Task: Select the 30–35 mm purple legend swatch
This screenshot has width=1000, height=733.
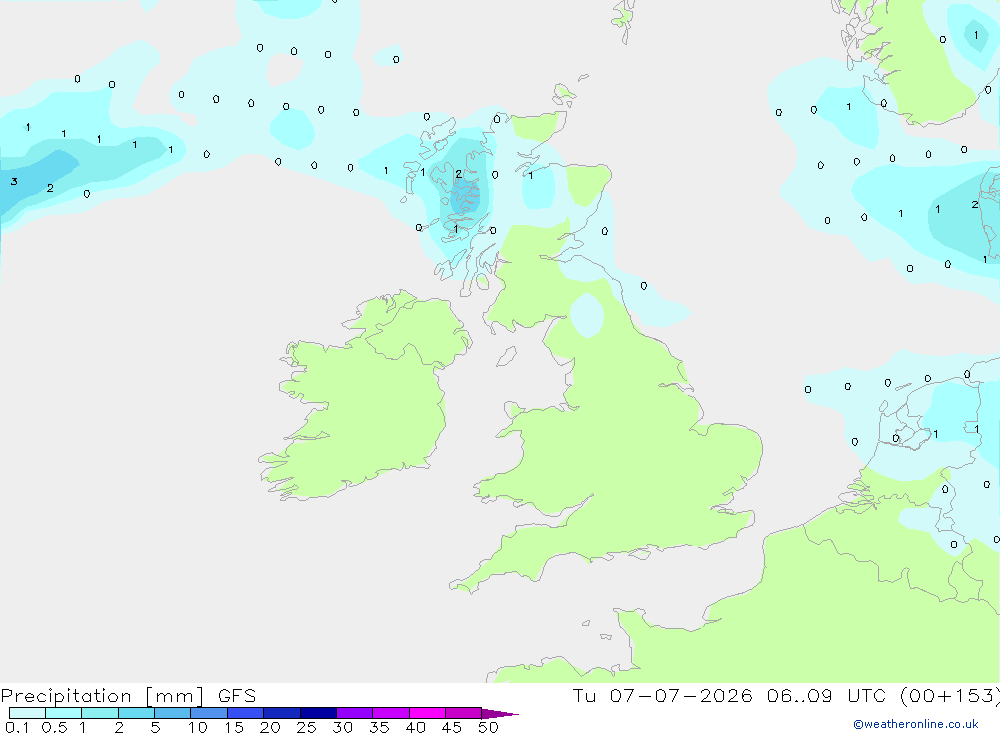Action: point(354,713)
